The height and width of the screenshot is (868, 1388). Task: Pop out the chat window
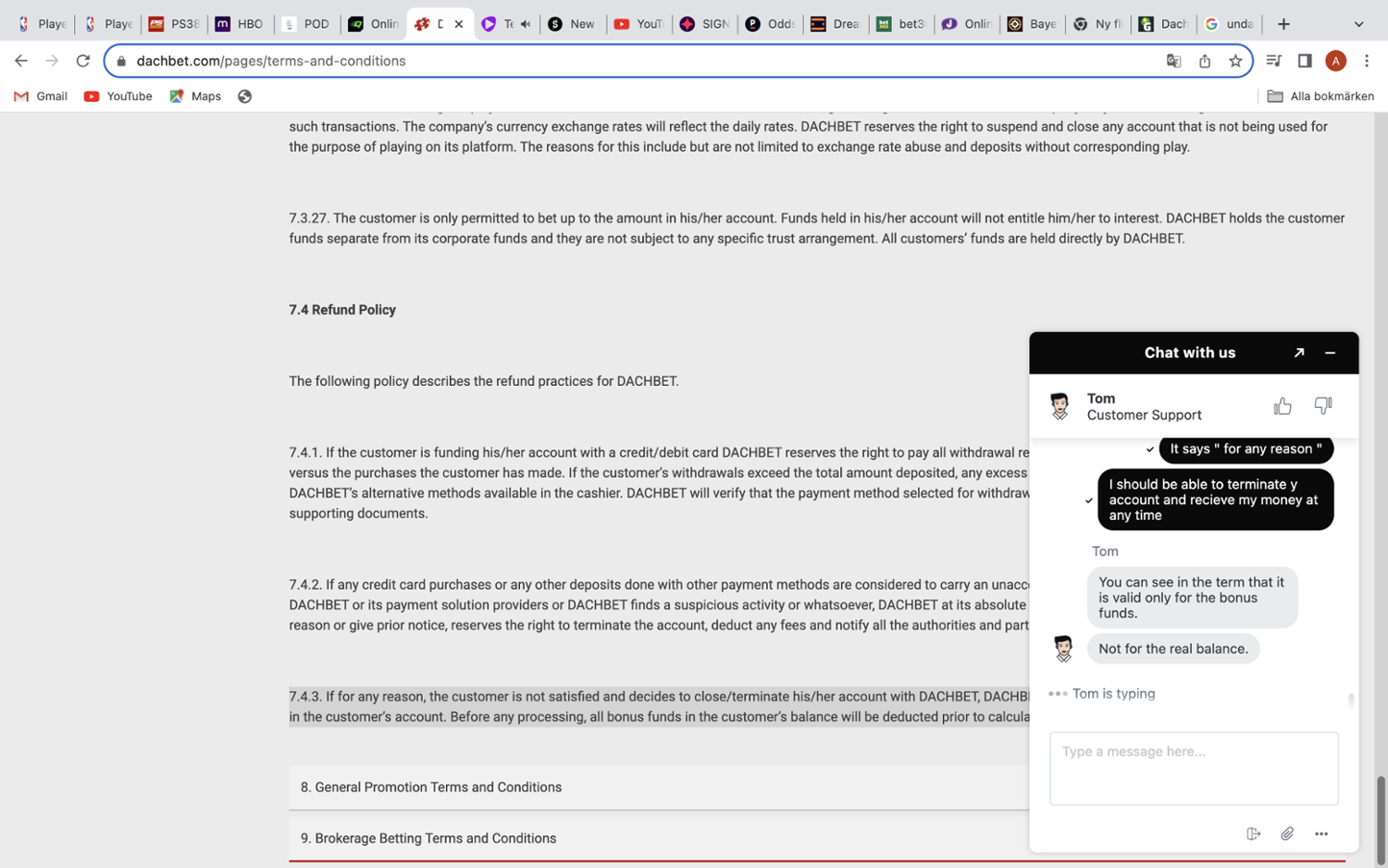(x=1299, y=353)
